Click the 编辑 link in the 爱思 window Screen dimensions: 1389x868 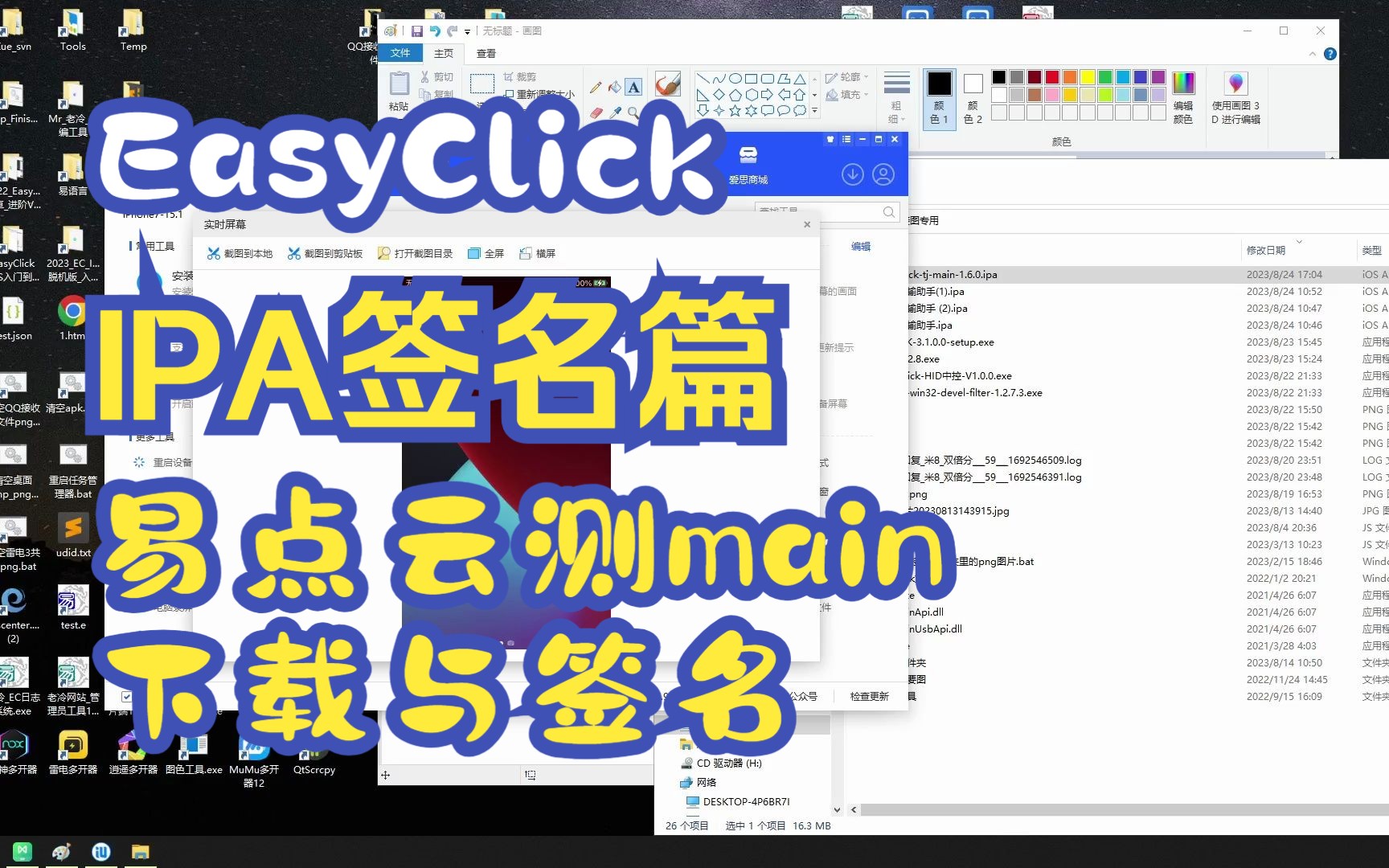pyautogui.click(x=861, y=247)
